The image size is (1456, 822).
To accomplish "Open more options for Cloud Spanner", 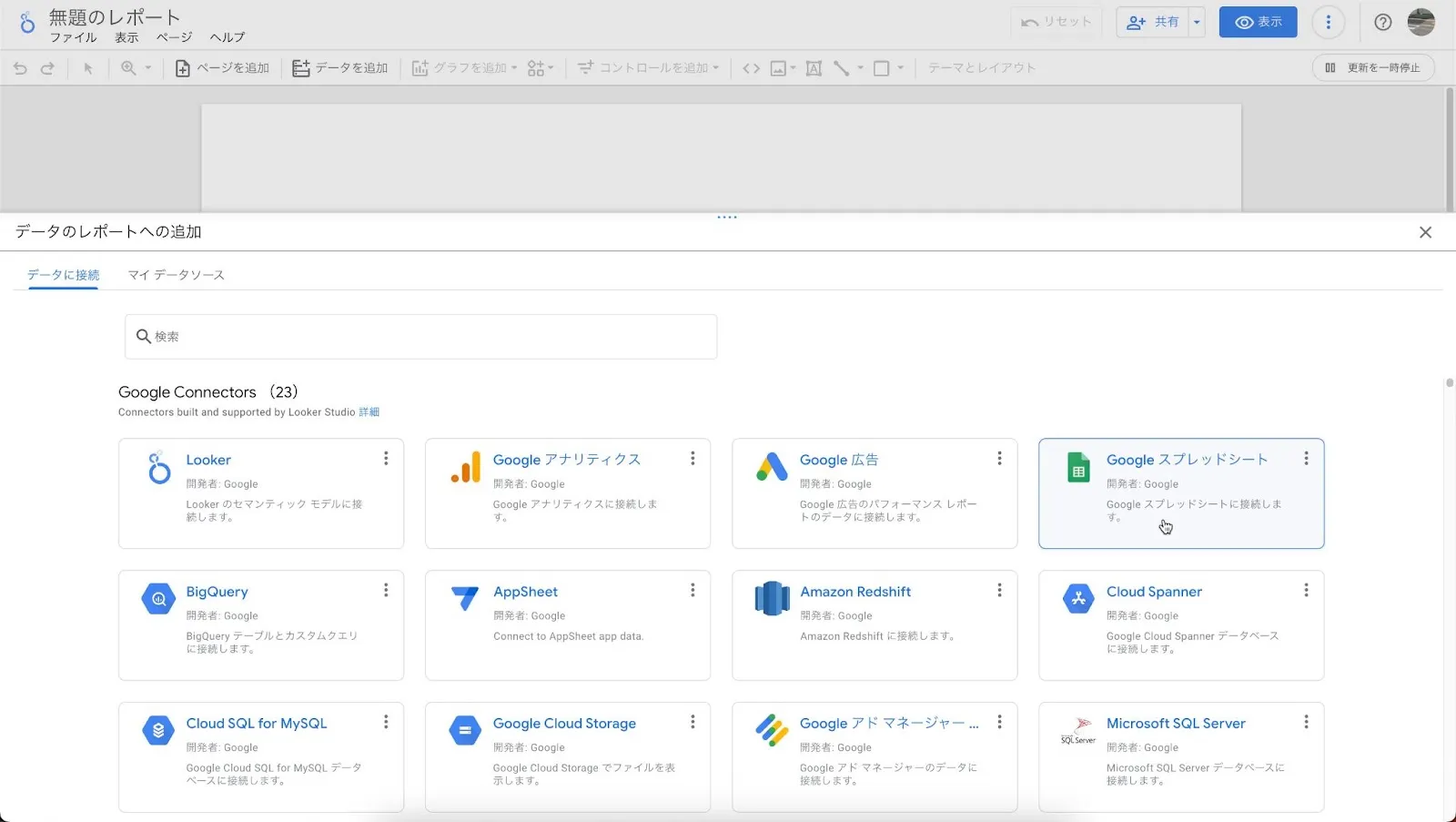I will click(x=1306, y=591).
